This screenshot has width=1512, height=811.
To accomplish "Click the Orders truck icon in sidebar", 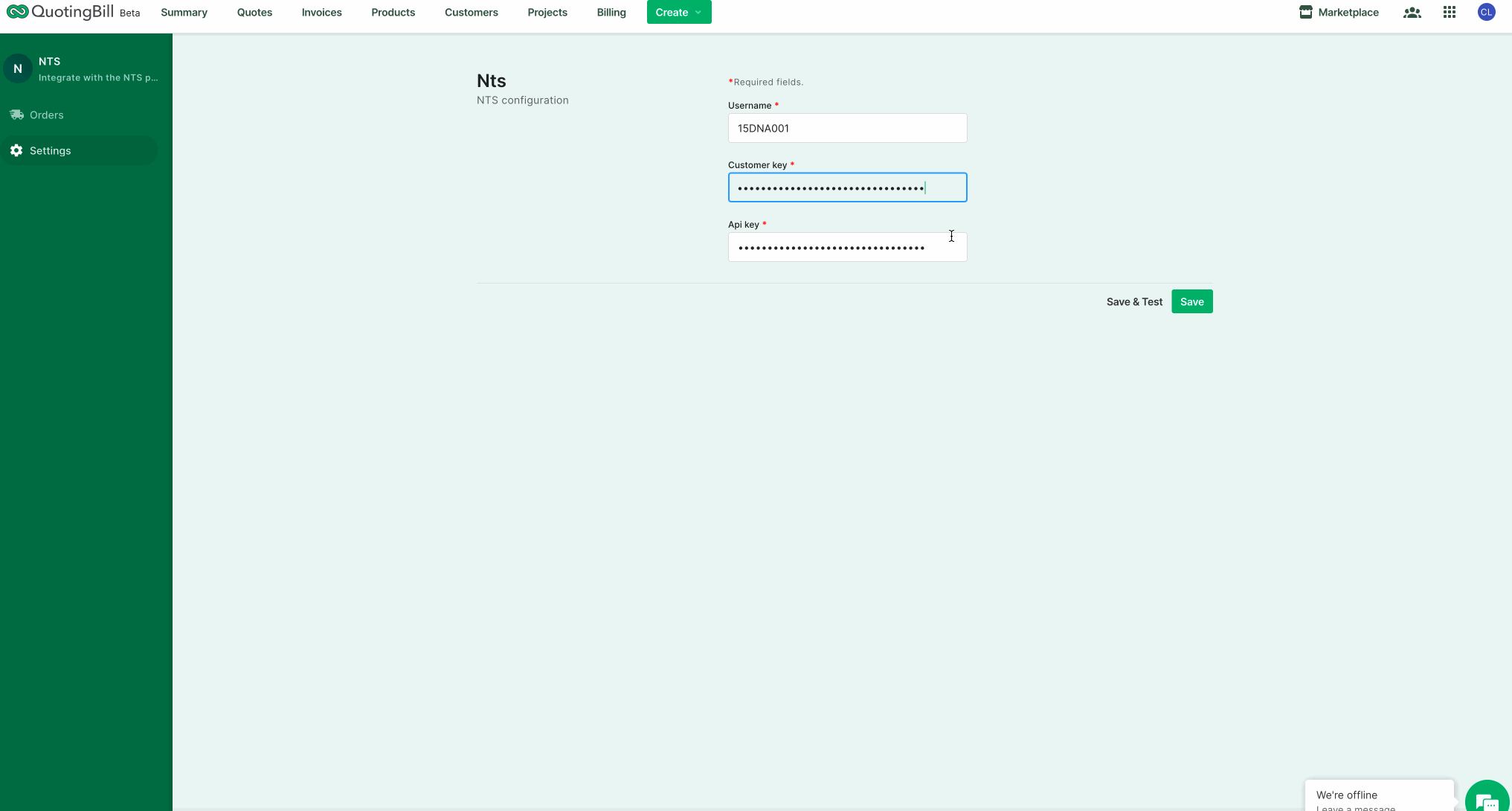I will click(16, 115).
